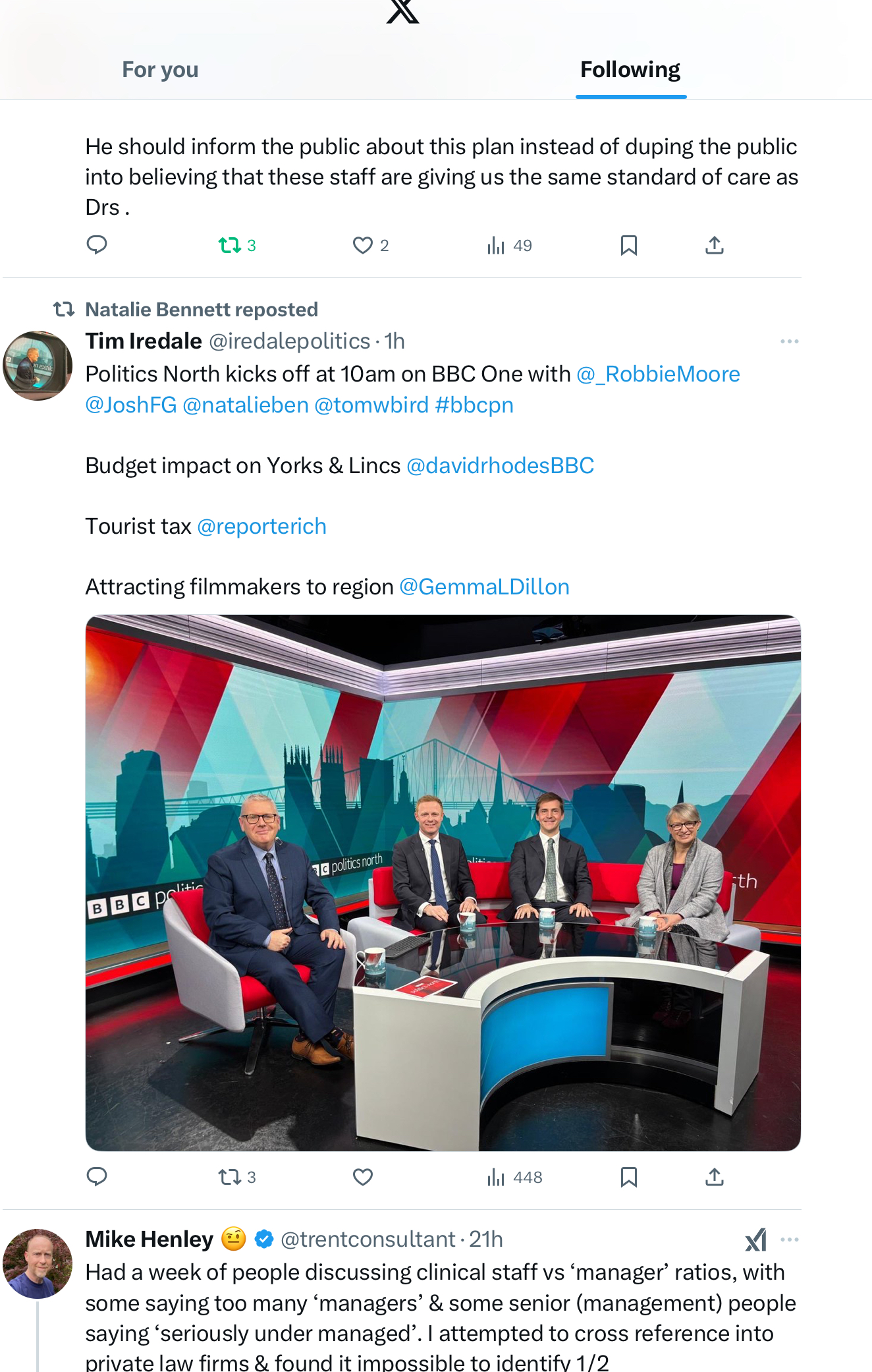Share the top post via share icon
The image size is (872, 1372).
(715, 245)
